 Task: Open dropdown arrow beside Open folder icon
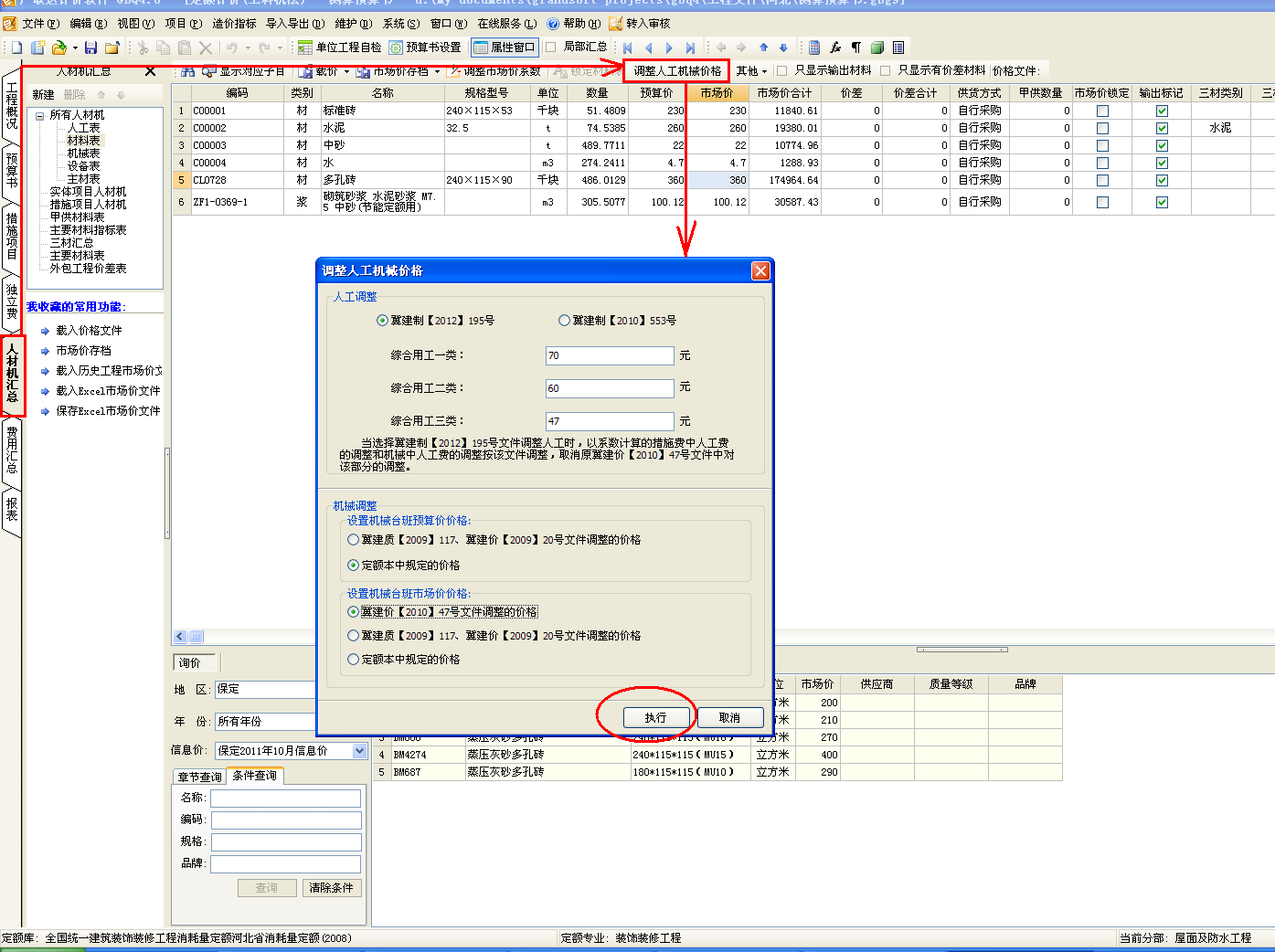75,48
